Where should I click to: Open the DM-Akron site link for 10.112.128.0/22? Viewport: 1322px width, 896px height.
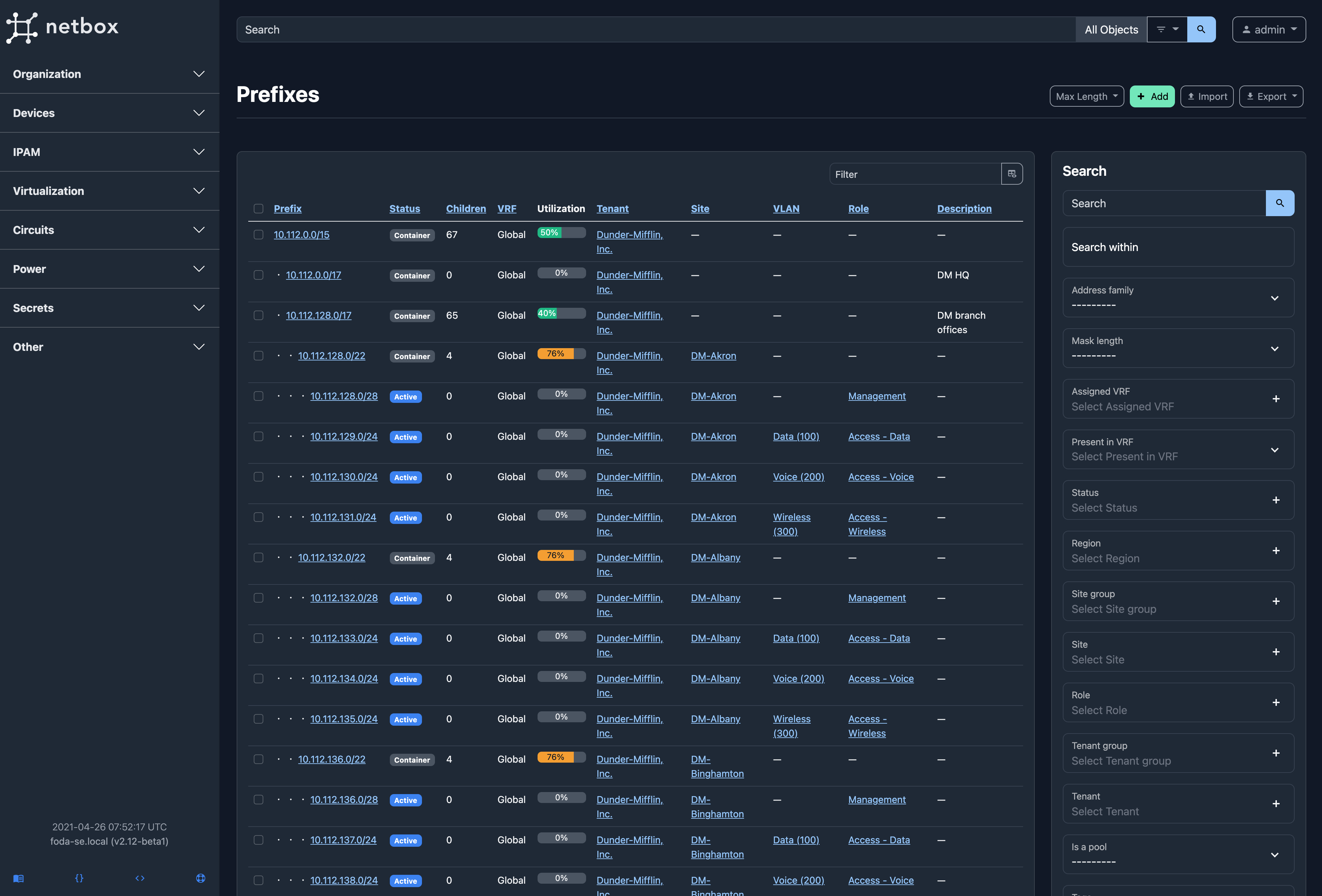pos(713,356)
